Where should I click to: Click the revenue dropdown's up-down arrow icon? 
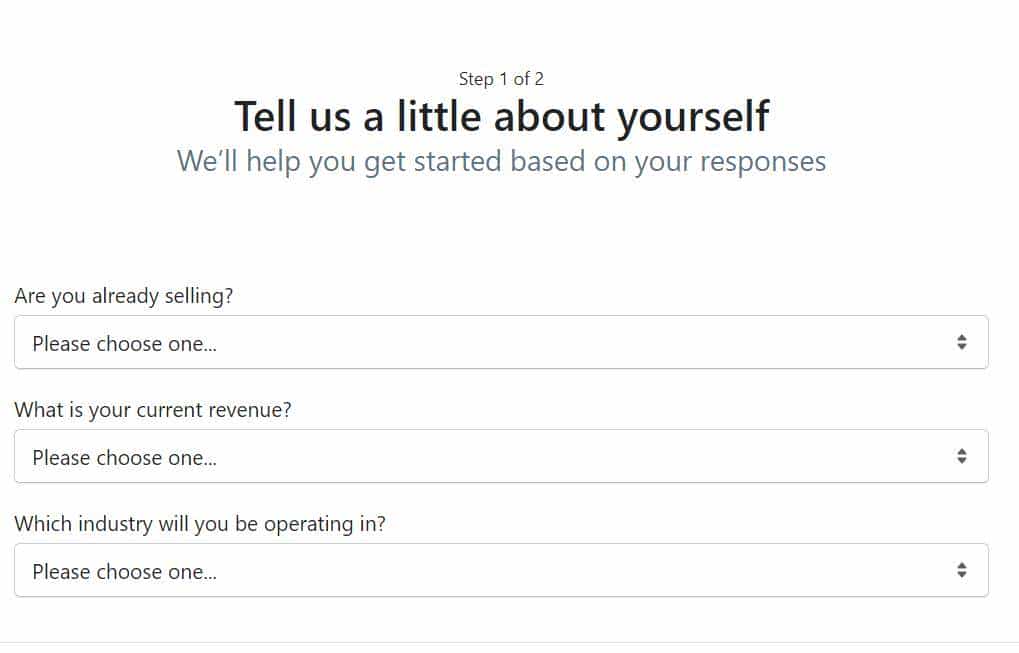961,457
